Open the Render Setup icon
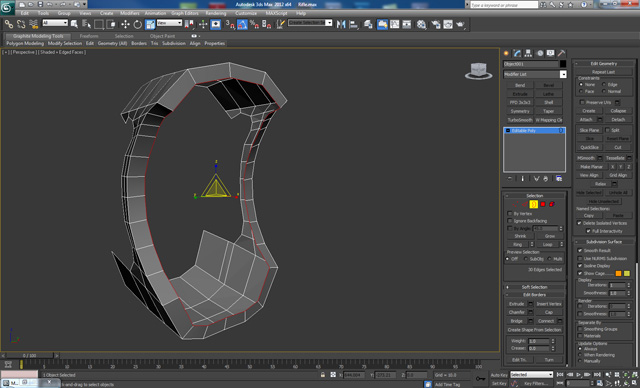Viewport: 640px width, 388px height. (x=436, y=24)
